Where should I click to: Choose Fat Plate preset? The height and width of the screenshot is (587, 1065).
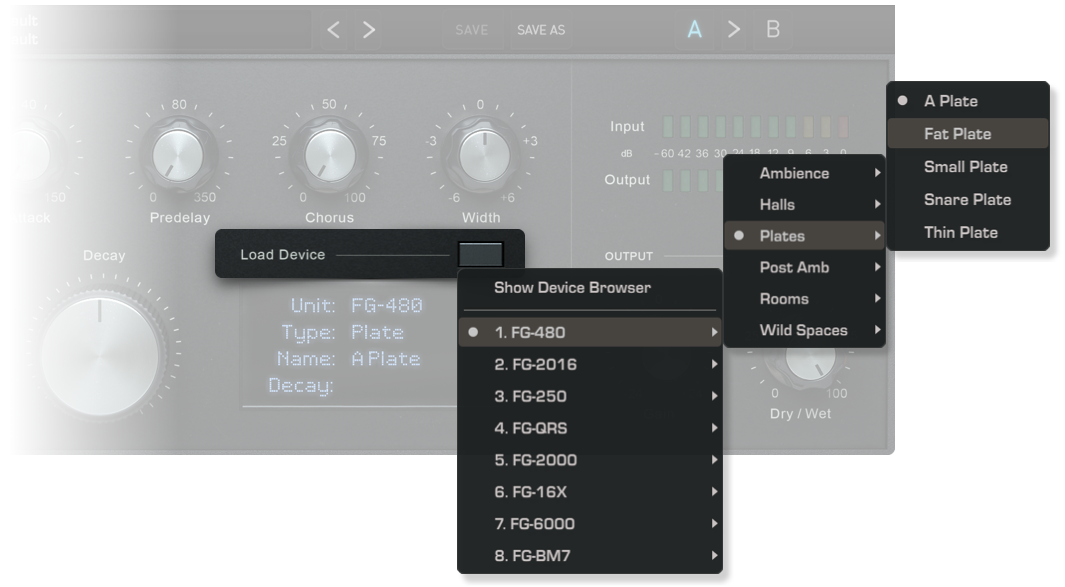[968, 134]
